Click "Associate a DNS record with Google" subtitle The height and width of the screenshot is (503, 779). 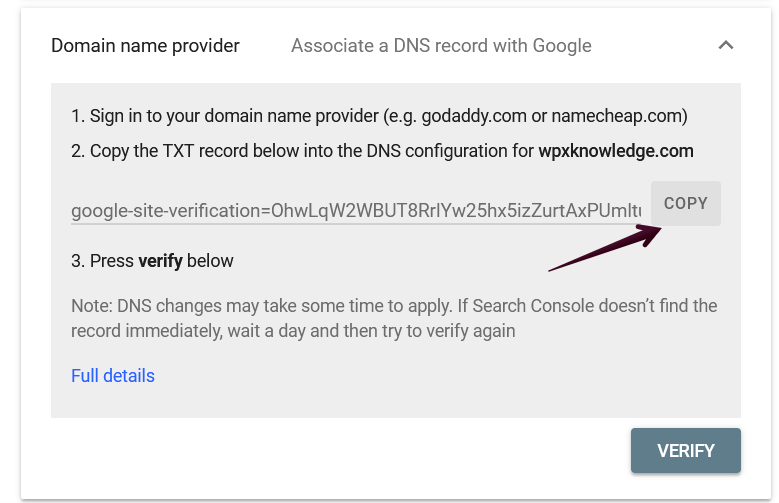click(441, 46)
